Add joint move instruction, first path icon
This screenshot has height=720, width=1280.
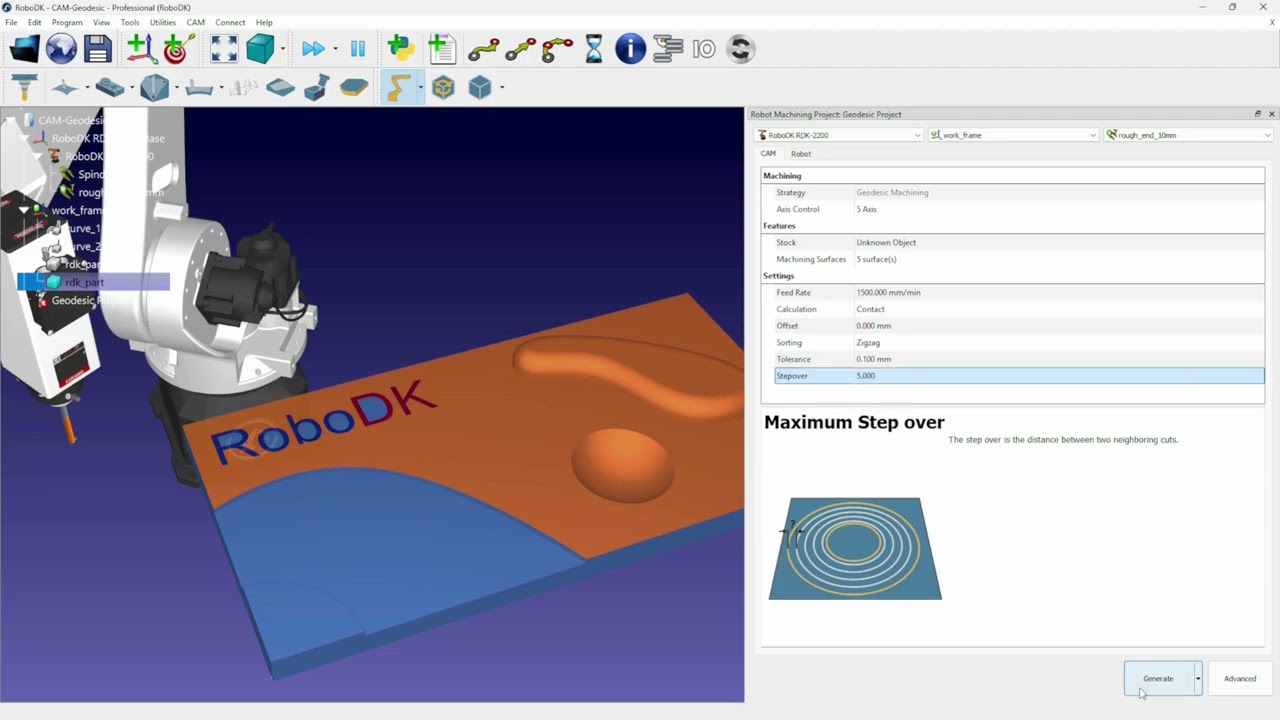click(x=484, y=48)
